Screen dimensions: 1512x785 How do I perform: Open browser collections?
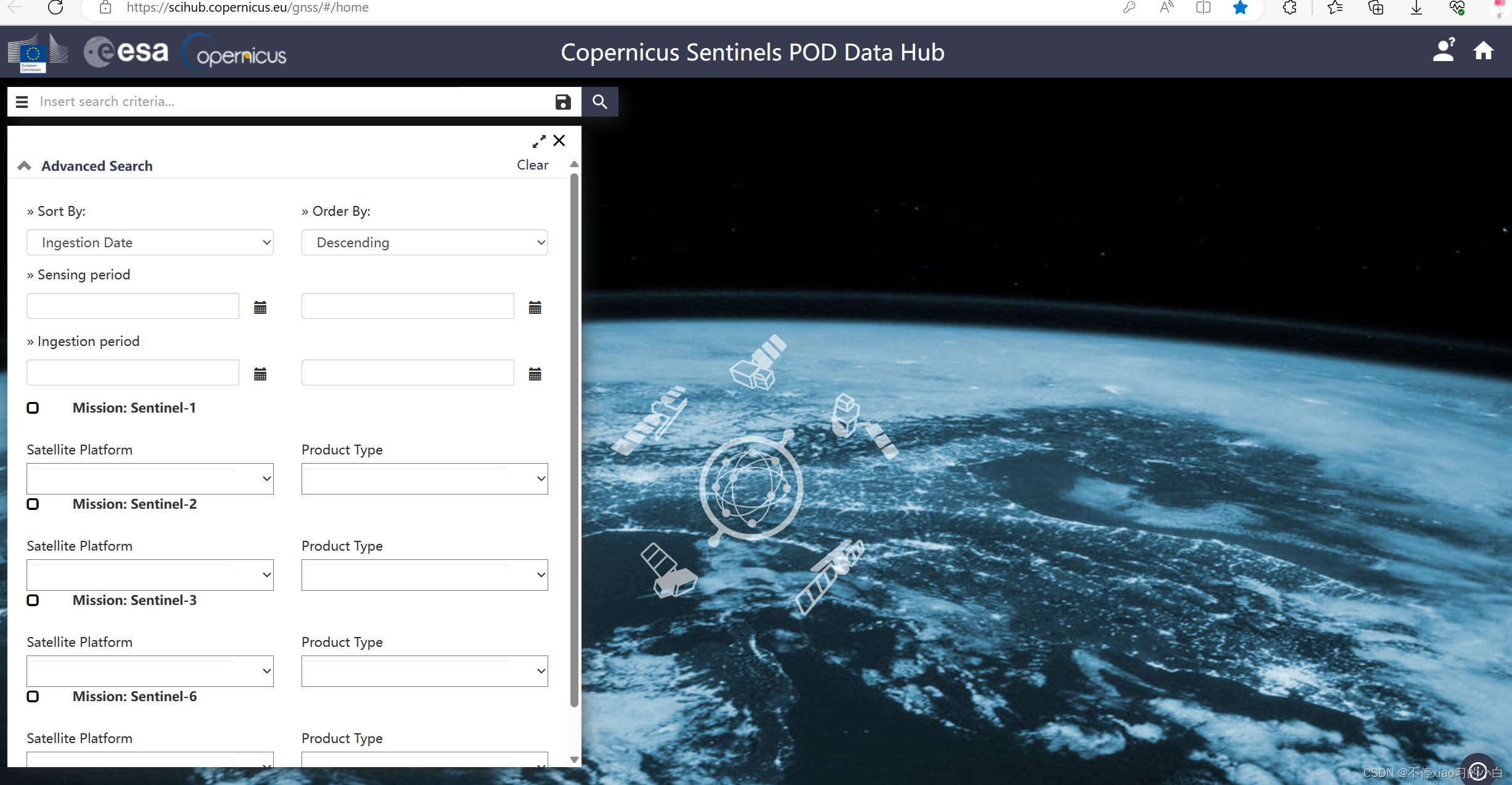point(1376,7)
